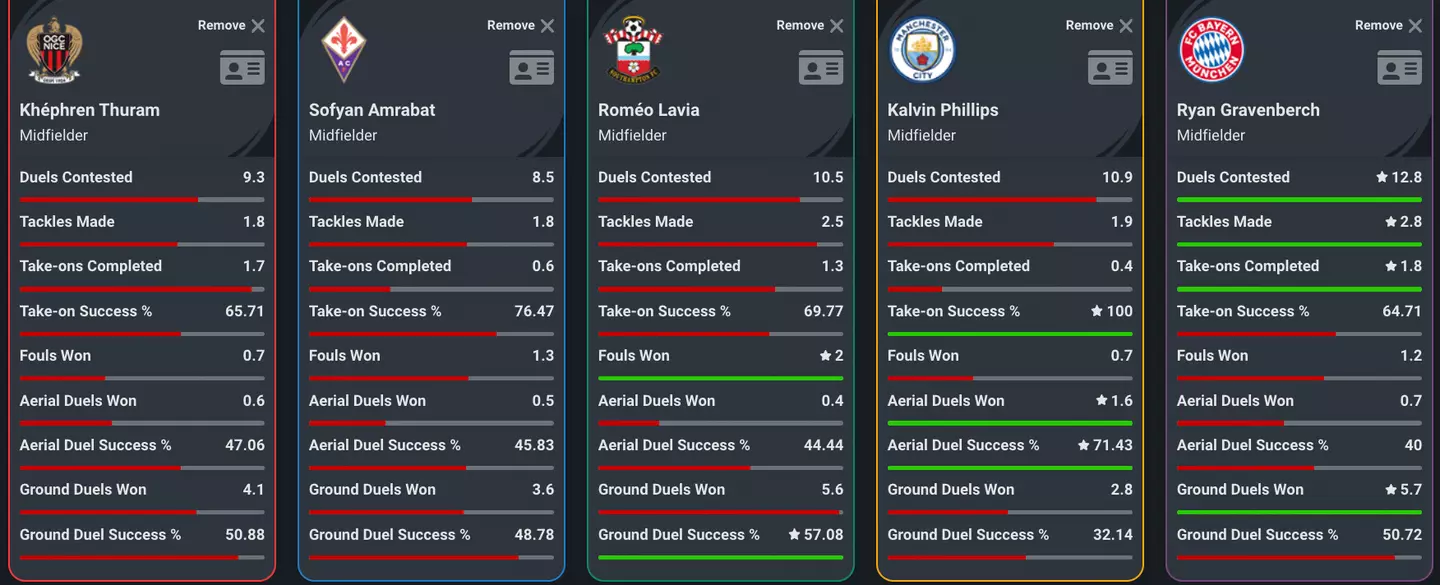This screenshot has width=1440, height=585.
Task: Click Gravenberch's starred Duels Contested value
Action: [x=1398, y=177]
